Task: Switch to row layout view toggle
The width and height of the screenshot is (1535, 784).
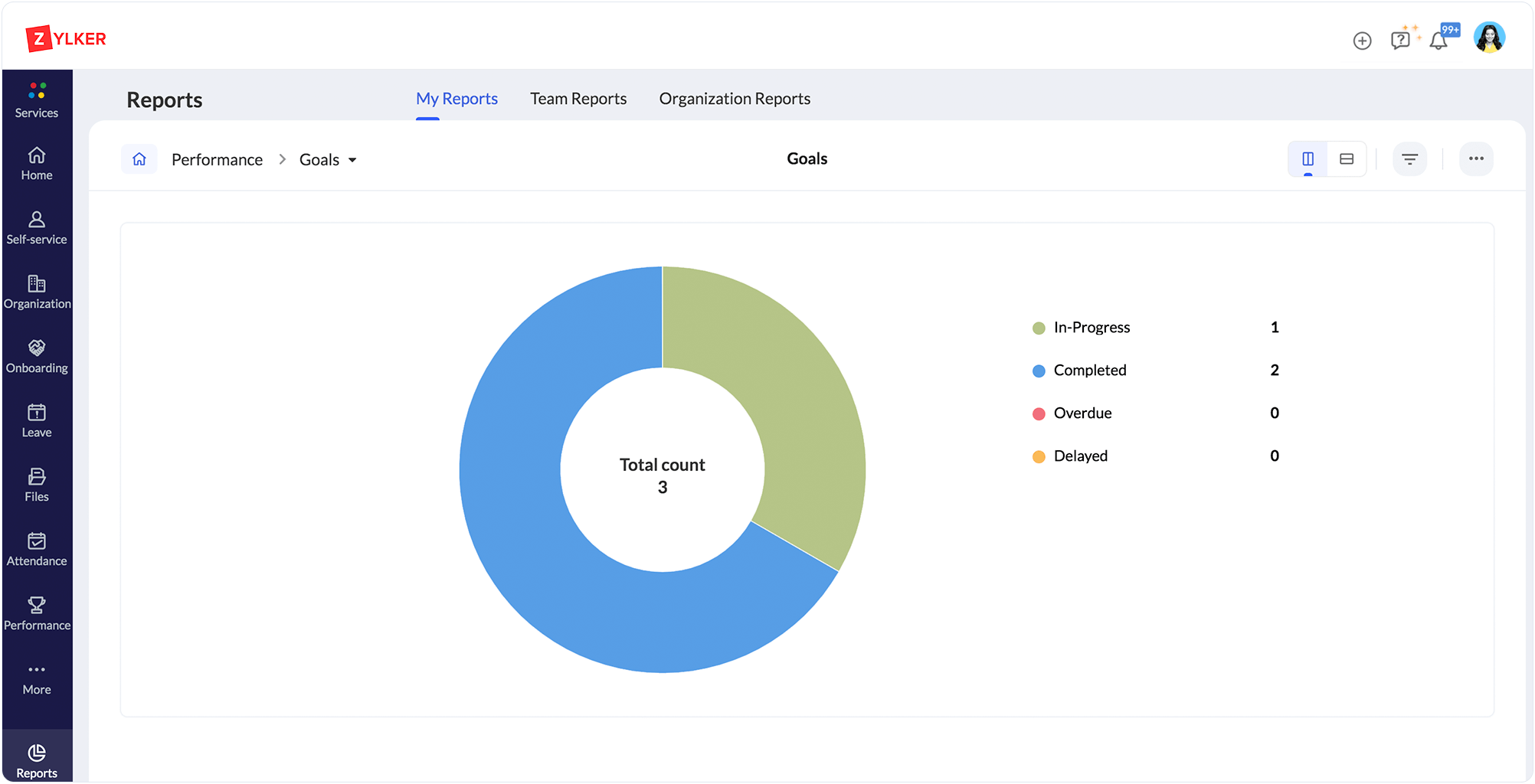Action: pyautogui.click(x=1347, y=159)
